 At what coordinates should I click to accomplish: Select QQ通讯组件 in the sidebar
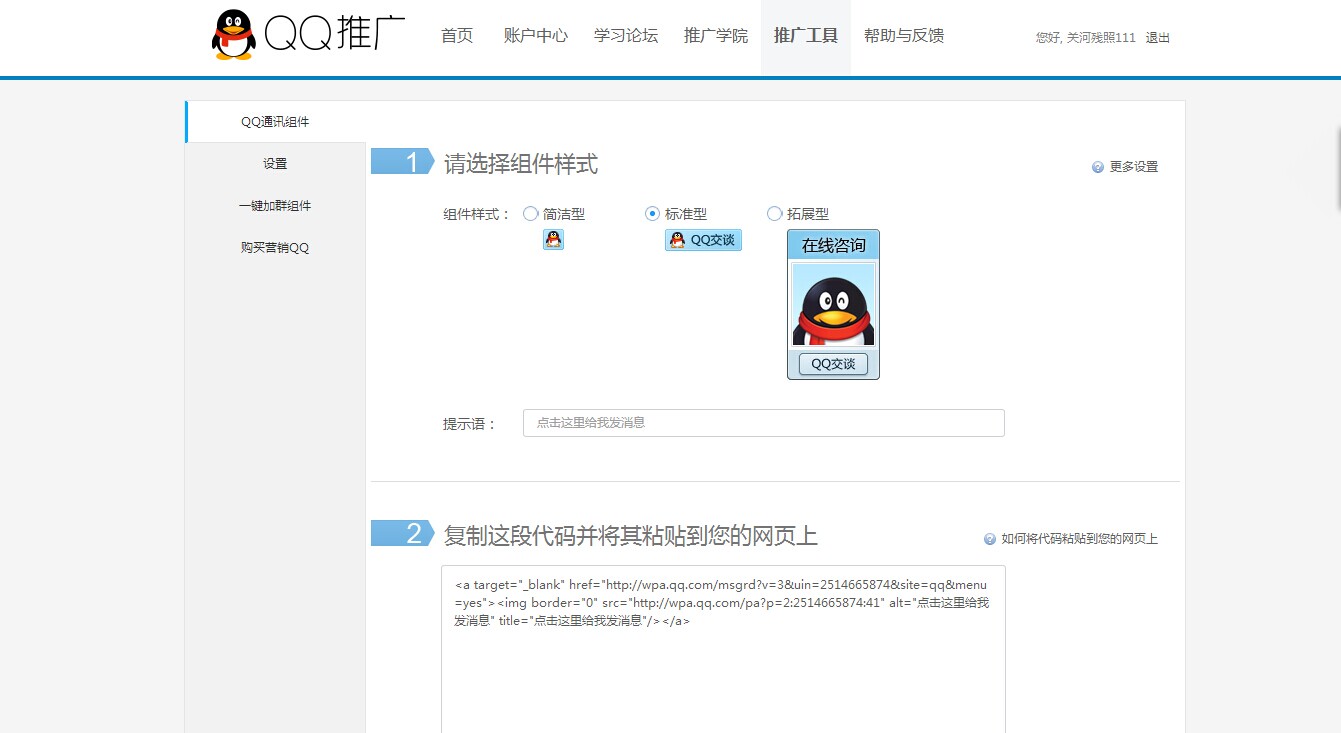[275, 122]
